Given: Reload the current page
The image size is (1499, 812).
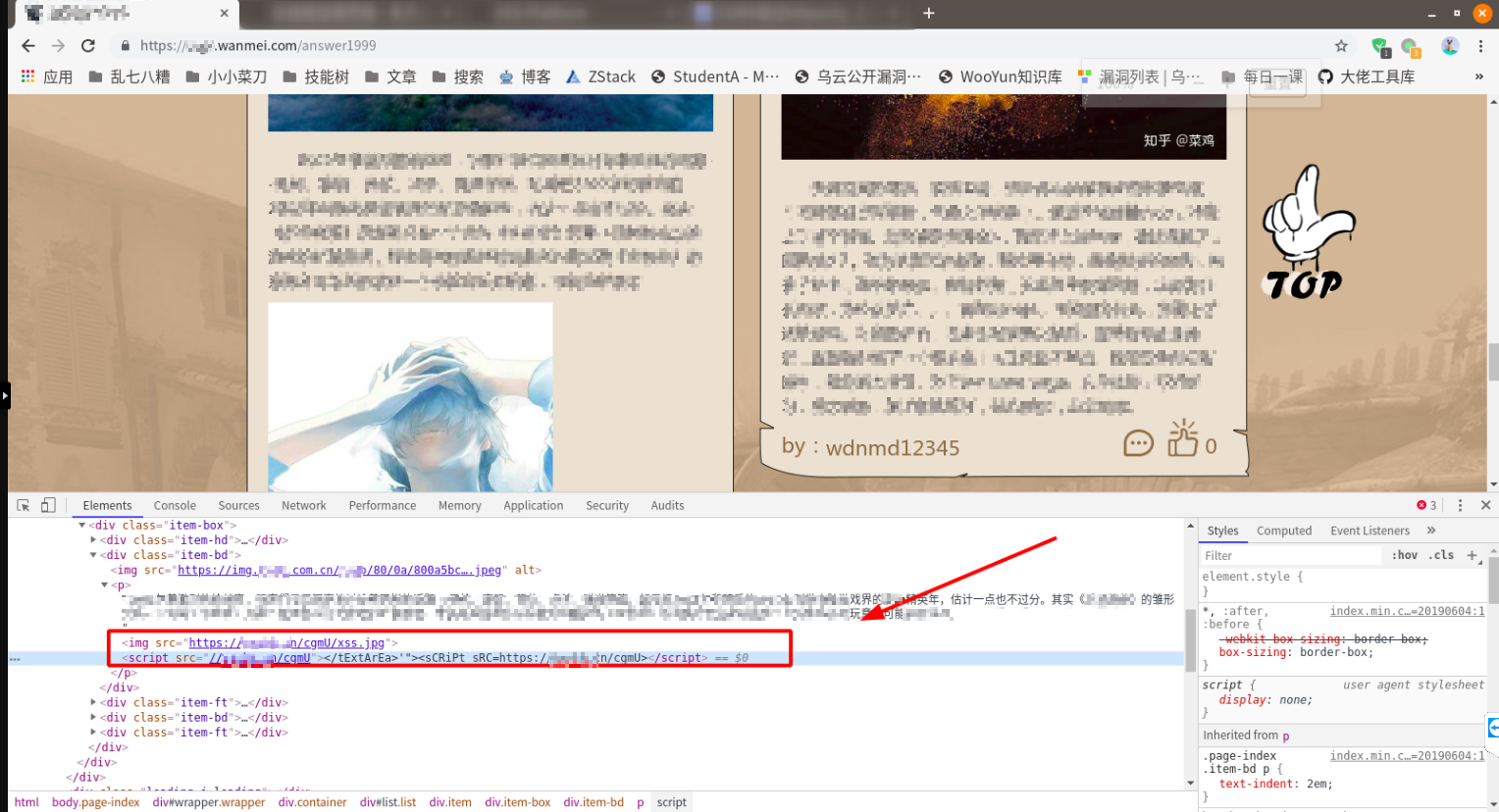Looking at the screenshot, I should pos(88,46).
